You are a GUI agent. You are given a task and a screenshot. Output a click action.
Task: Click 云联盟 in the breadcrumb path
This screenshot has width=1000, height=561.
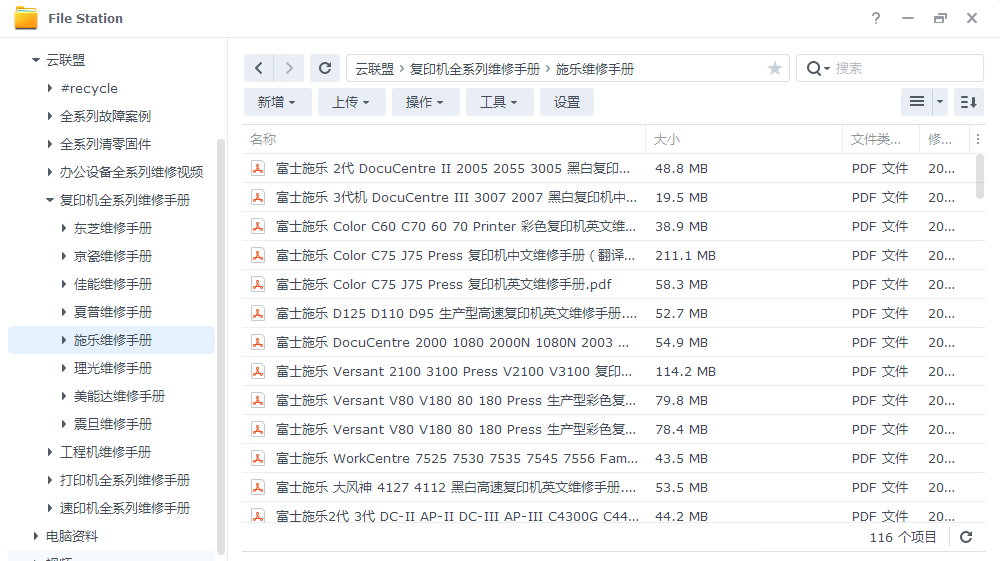[x=374, y=69]
